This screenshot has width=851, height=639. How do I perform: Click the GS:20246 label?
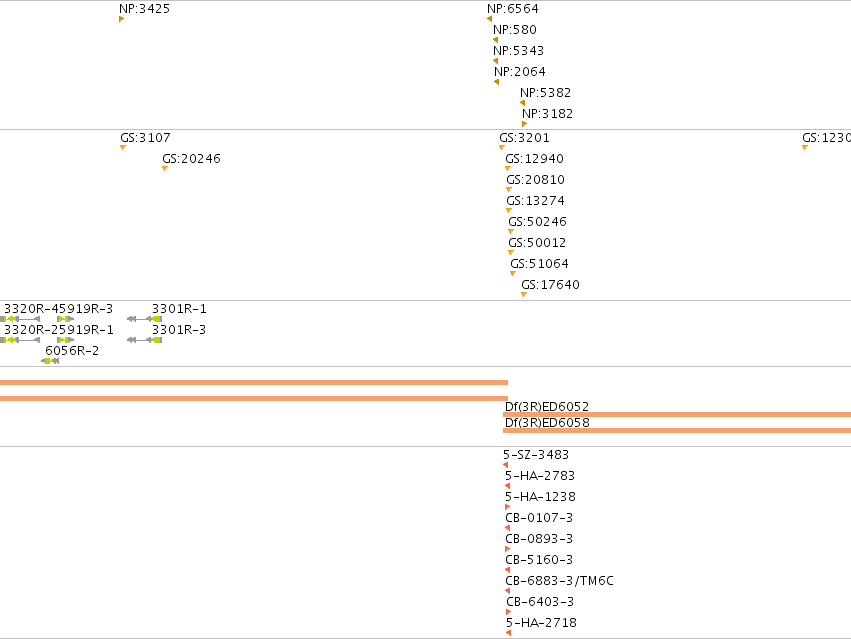191,159
